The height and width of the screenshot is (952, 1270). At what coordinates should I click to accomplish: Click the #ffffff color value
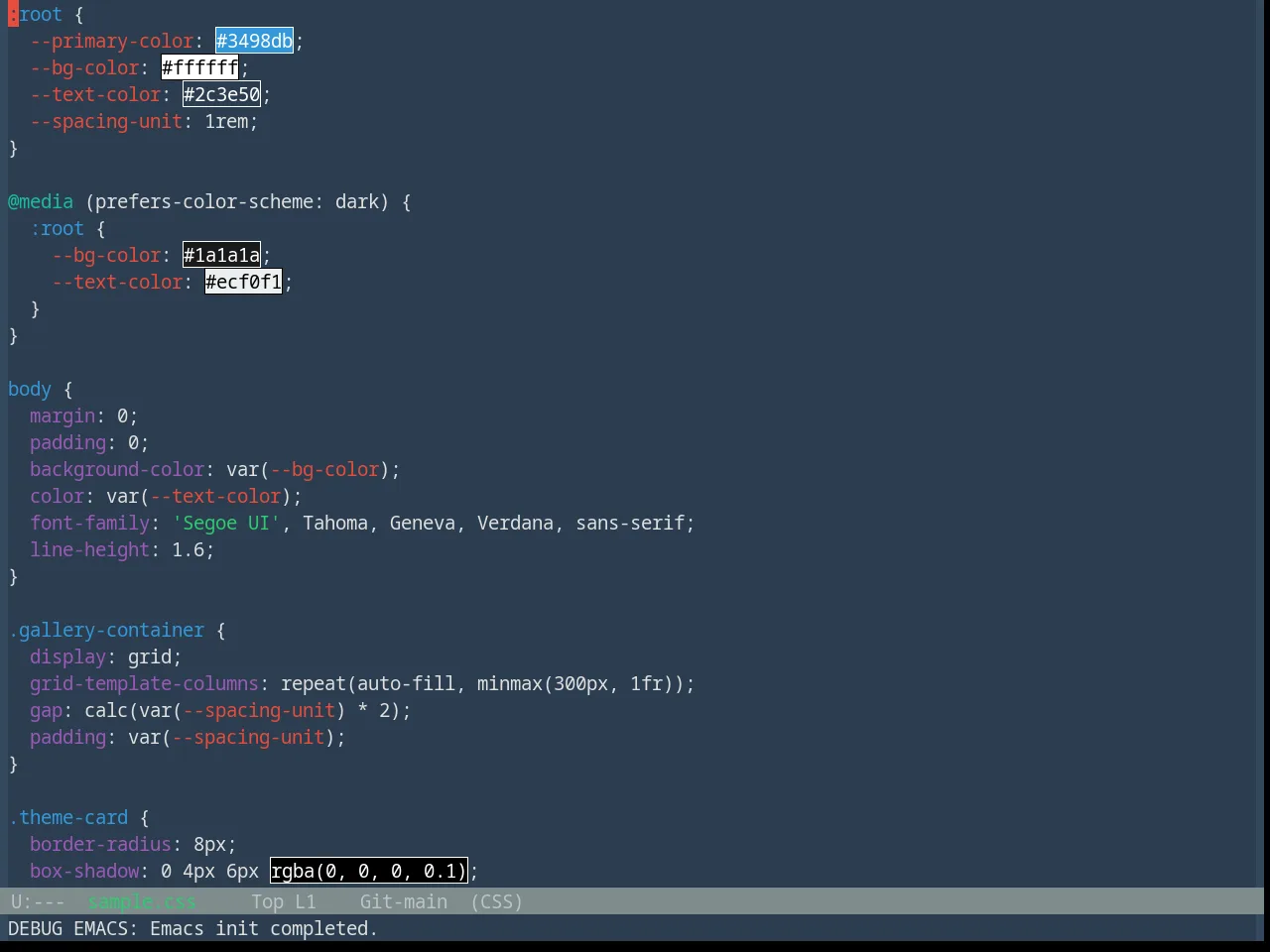pyautogui.click(x=200, y=67)
